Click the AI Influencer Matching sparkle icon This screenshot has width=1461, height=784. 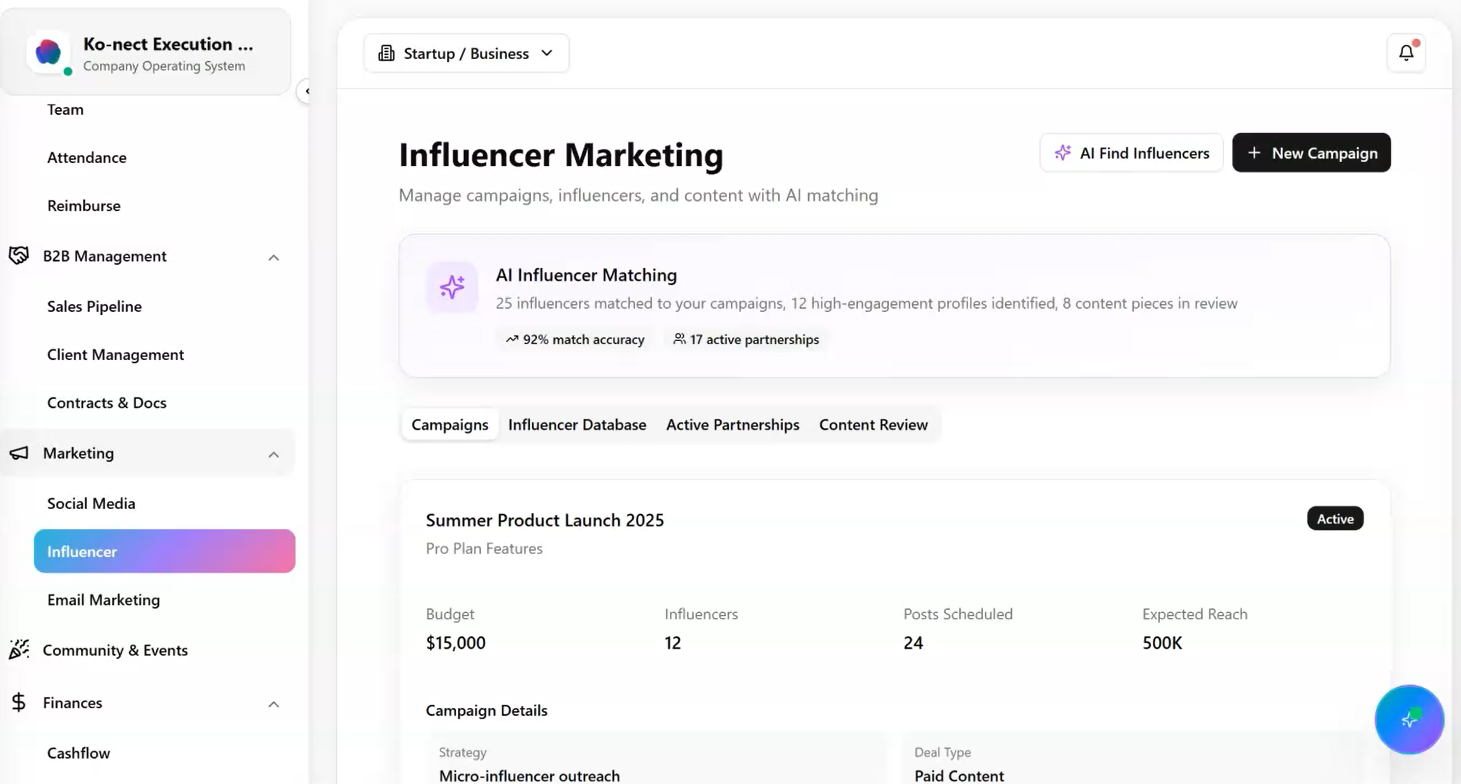pyautogui.click(x=452, y=287)
